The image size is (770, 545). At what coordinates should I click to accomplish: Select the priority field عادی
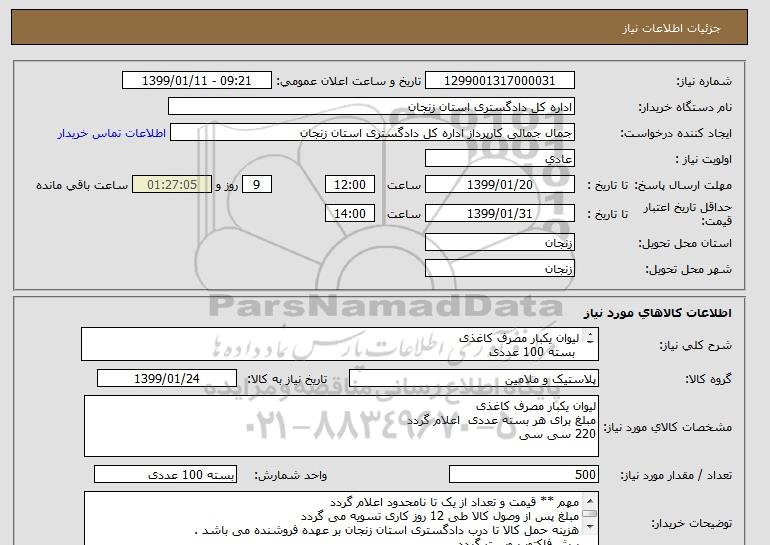(x=499, y=159)
